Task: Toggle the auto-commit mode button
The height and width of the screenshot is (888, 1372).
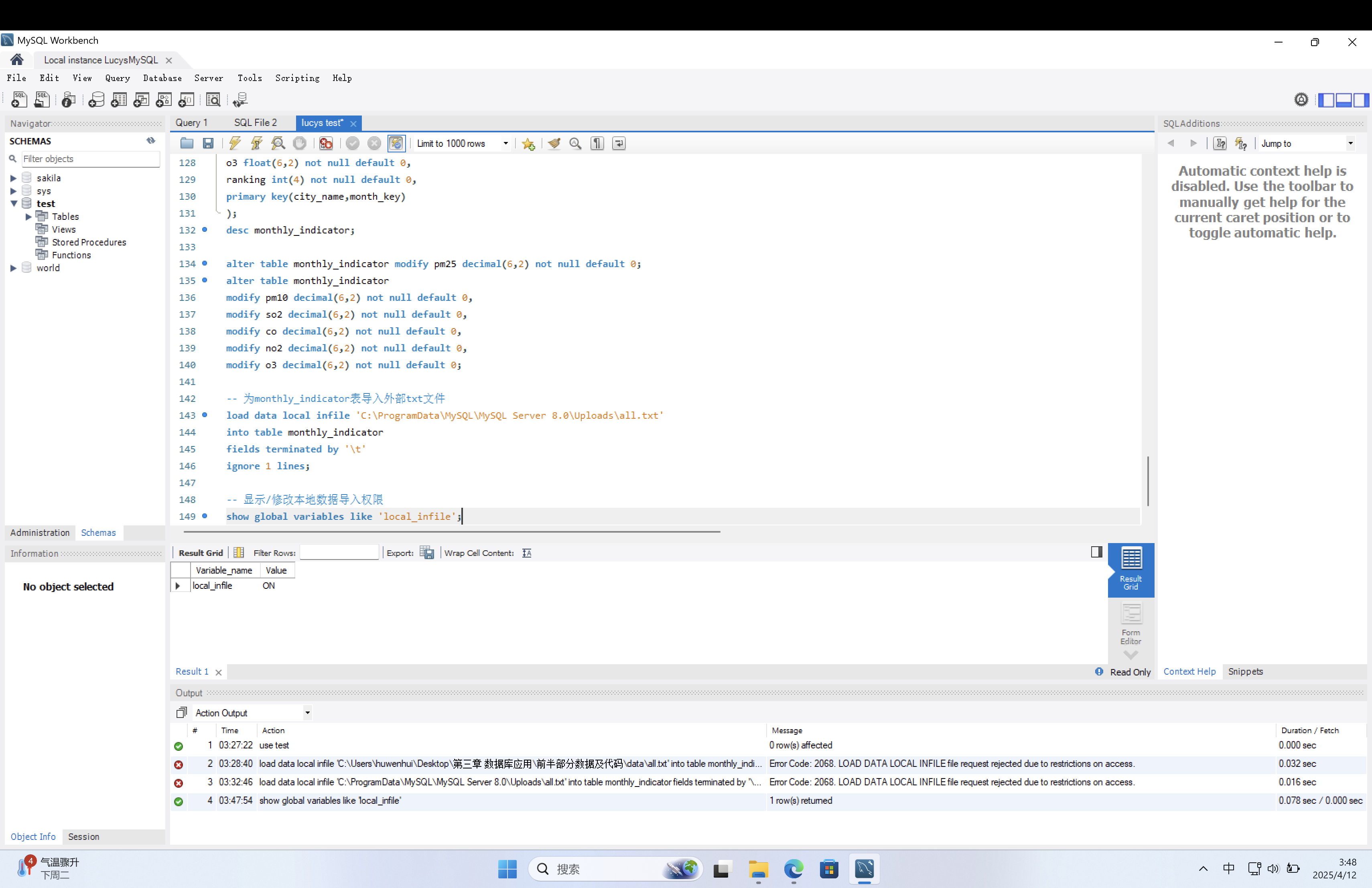Action: pyautogui.click(x=396, y=144)
